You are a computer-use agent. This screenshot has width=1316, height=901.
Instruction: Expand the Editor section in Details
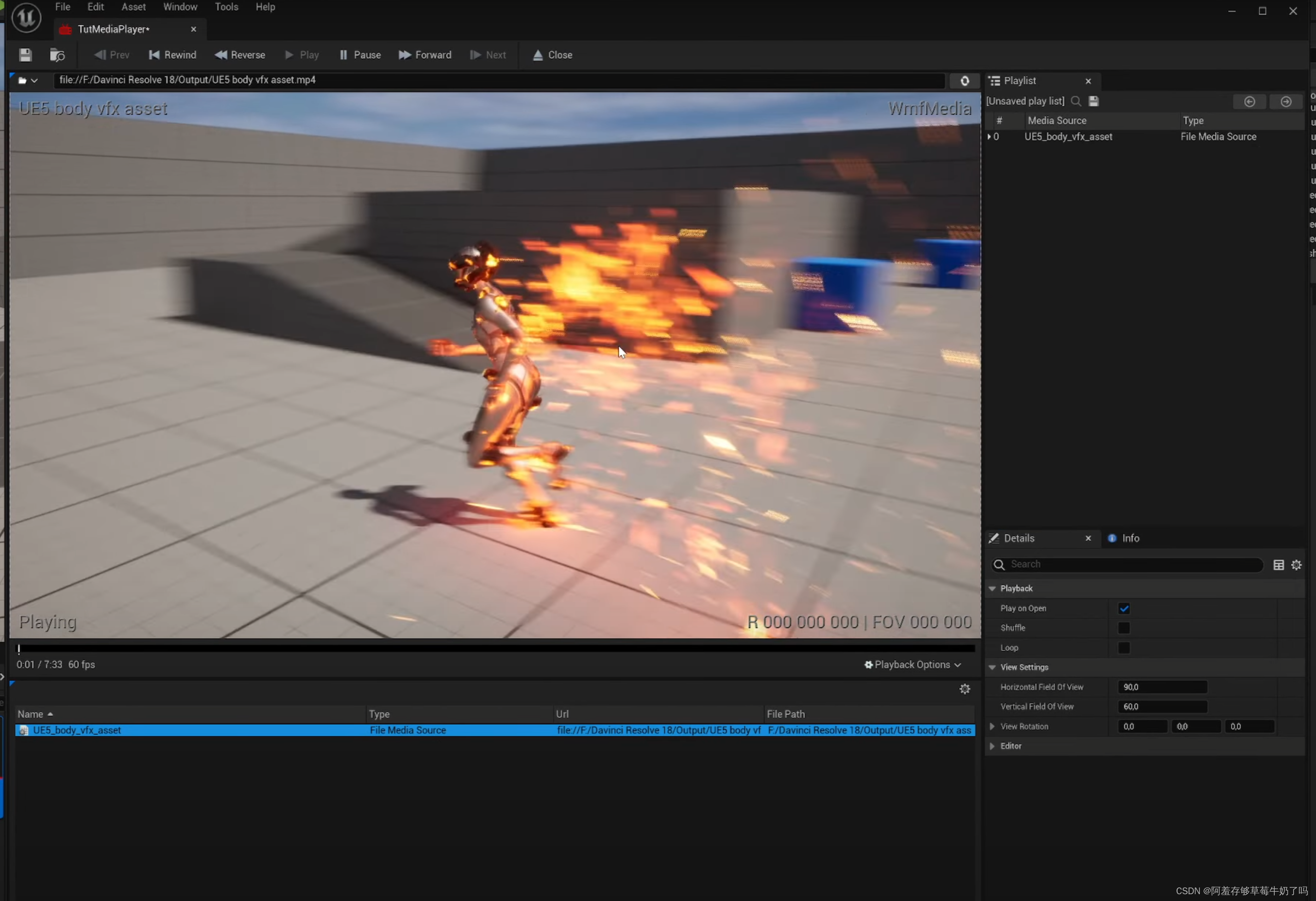tap(993, 746)
